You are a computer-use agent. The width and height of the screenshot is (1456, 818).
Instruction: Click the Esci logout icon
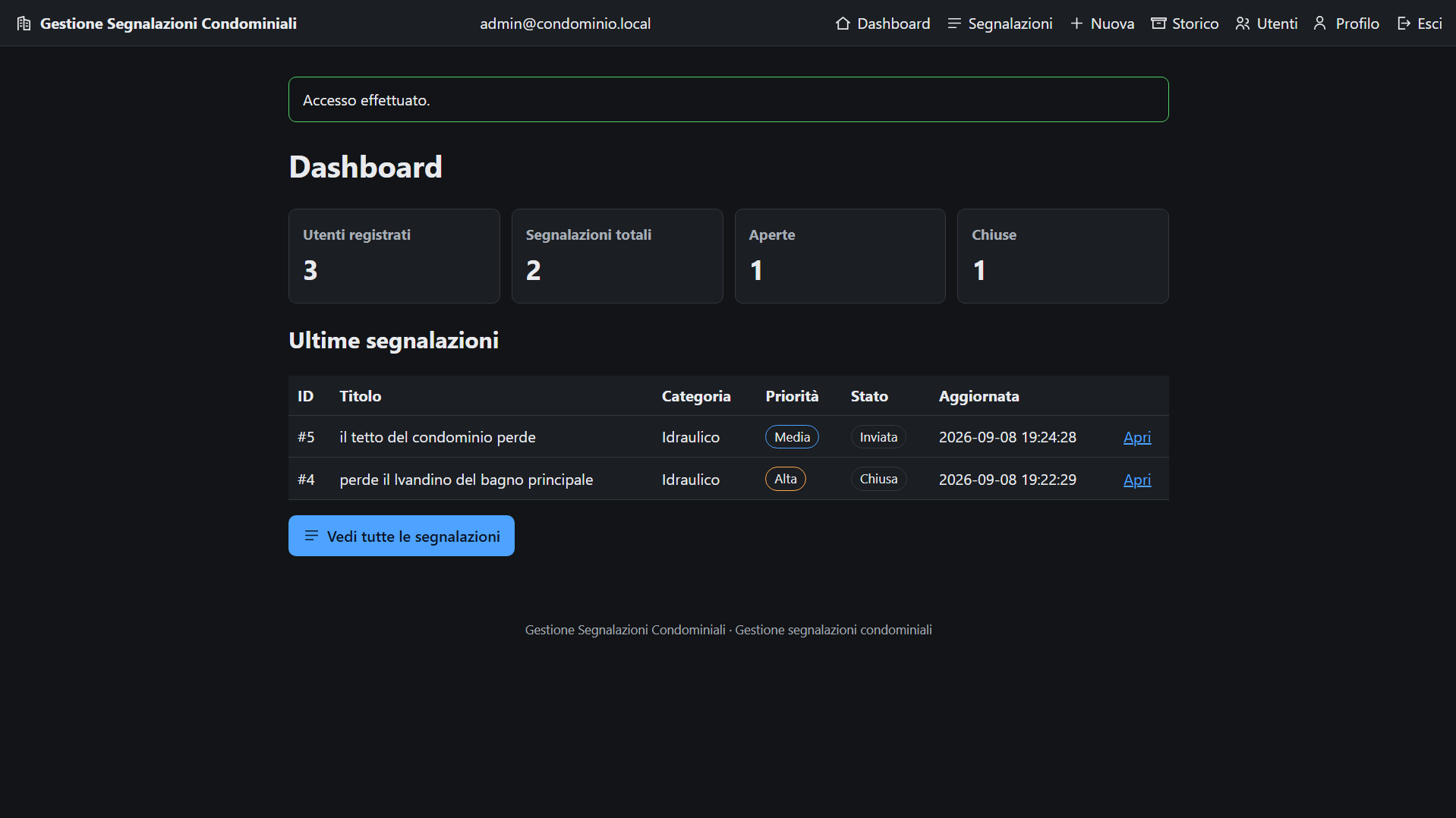(1404, 24)
